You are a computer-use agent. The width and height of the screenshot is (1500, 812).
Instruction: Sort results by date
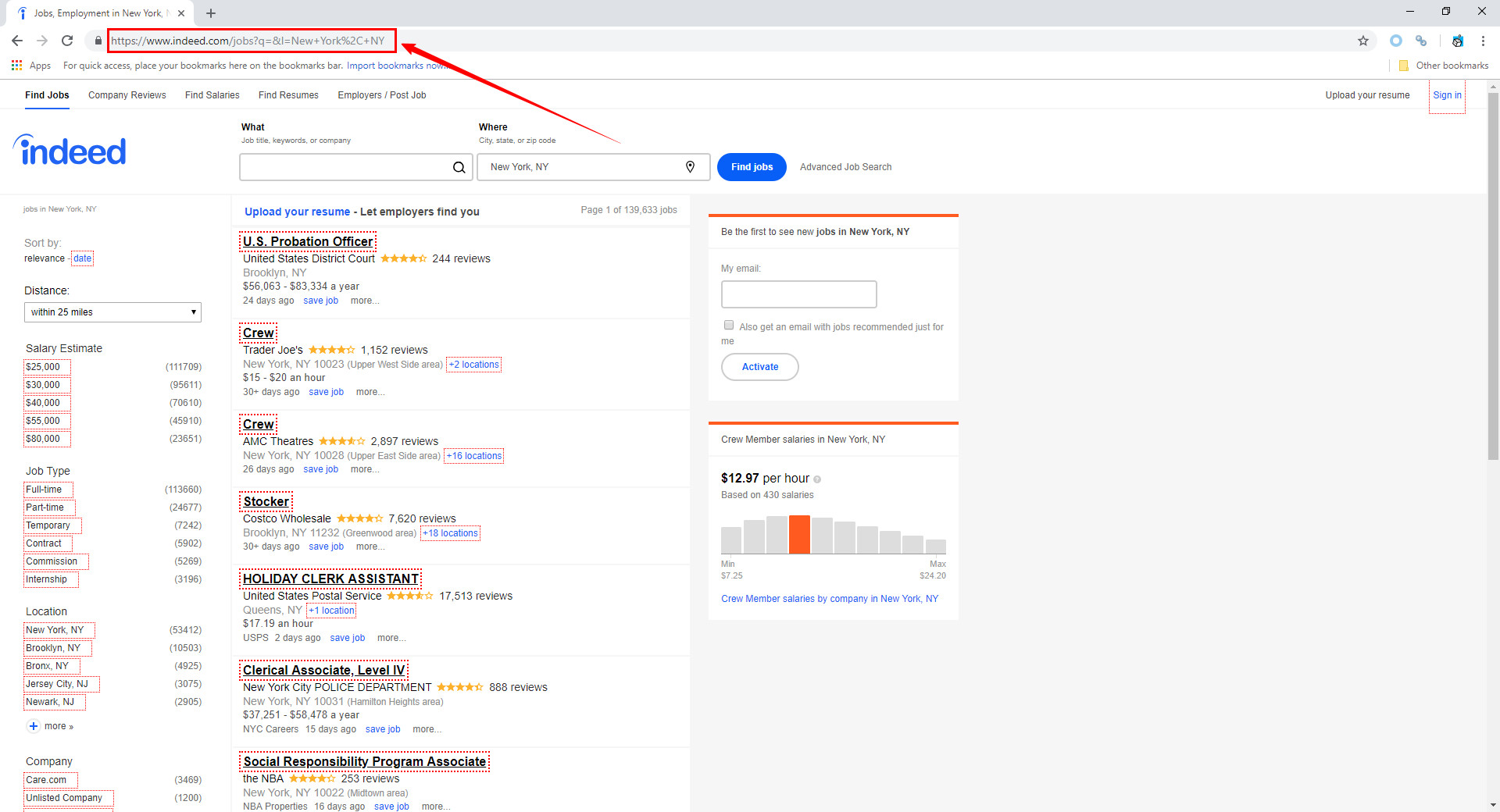pyautogui.click(x=82, y=258)
